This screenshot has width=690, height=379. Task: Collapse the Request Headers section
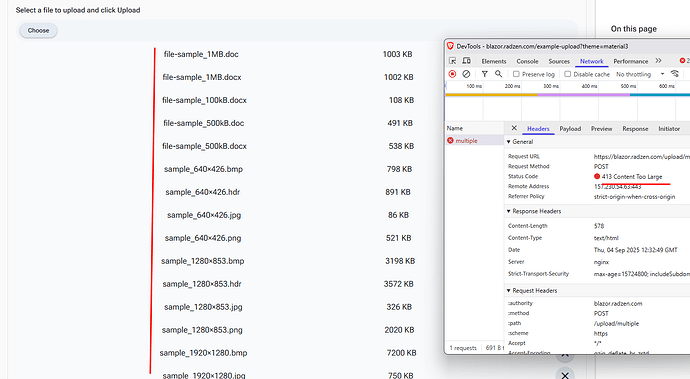(x=532, y=291)
